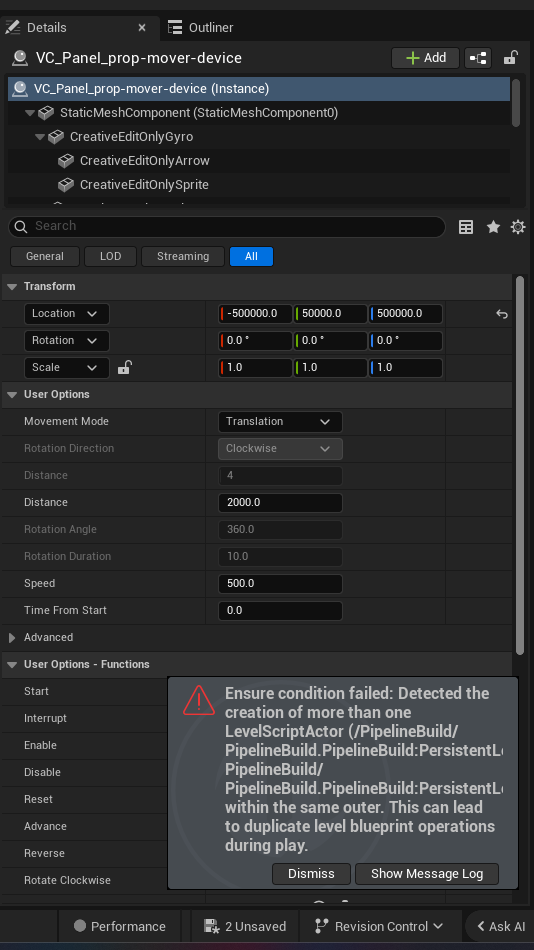Select the Streaming filter tab
This screenshot has width=534, height=950.
click(x=182, y=256)
